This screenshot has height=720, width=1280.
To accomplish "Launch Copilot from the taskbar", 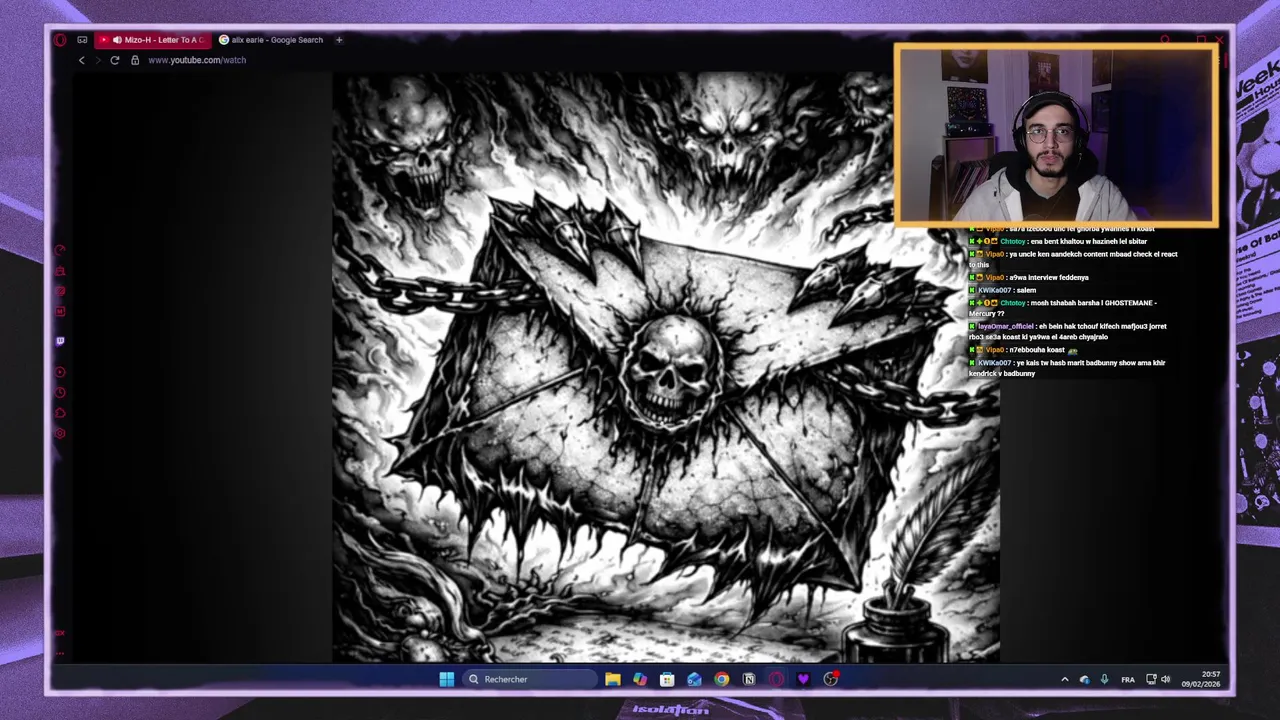I will 640,679.
